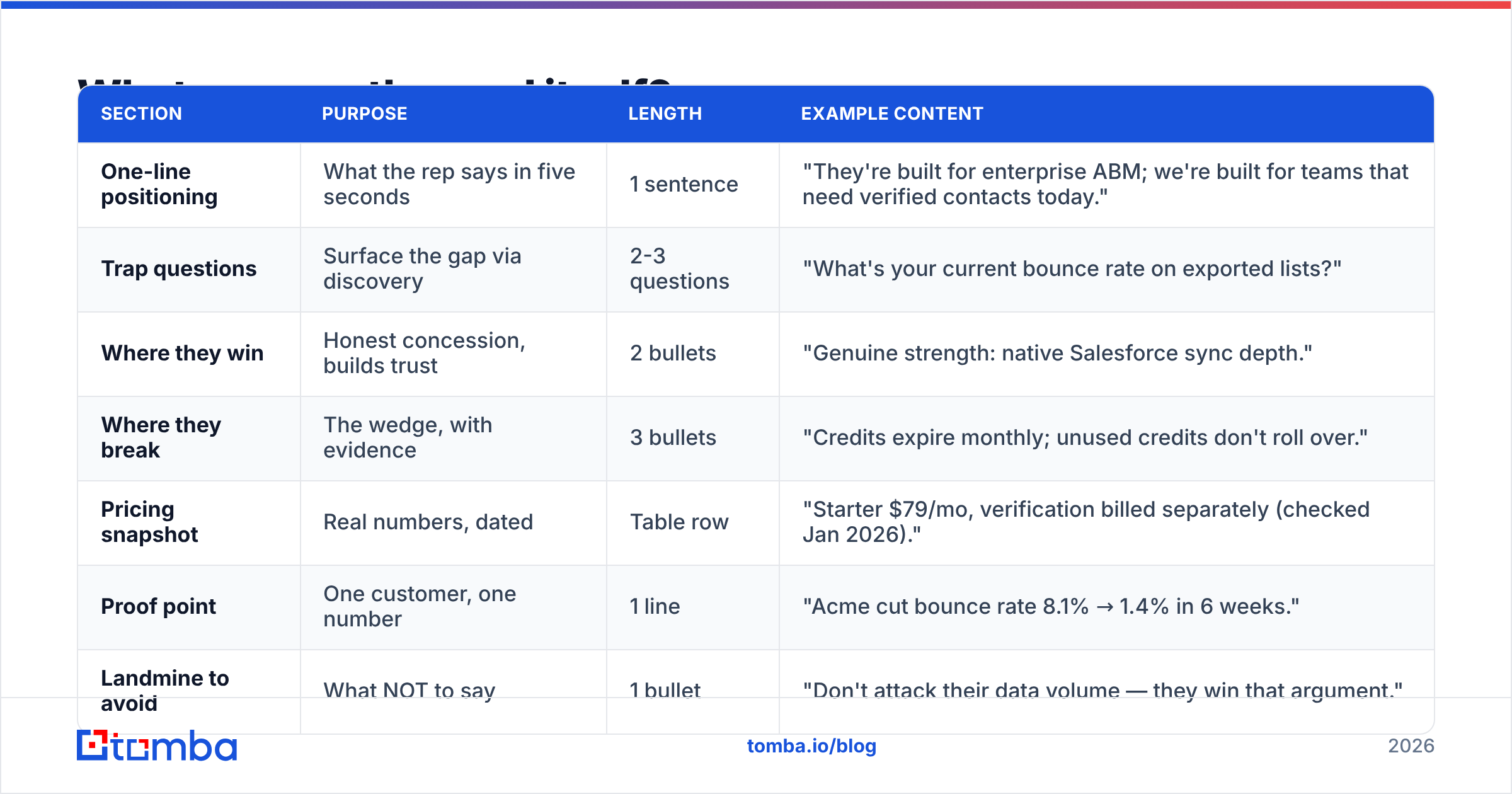1512x794 pixels.
Task: Click 'Surface the gap via discovery'
Action: (x=422, y=268)
